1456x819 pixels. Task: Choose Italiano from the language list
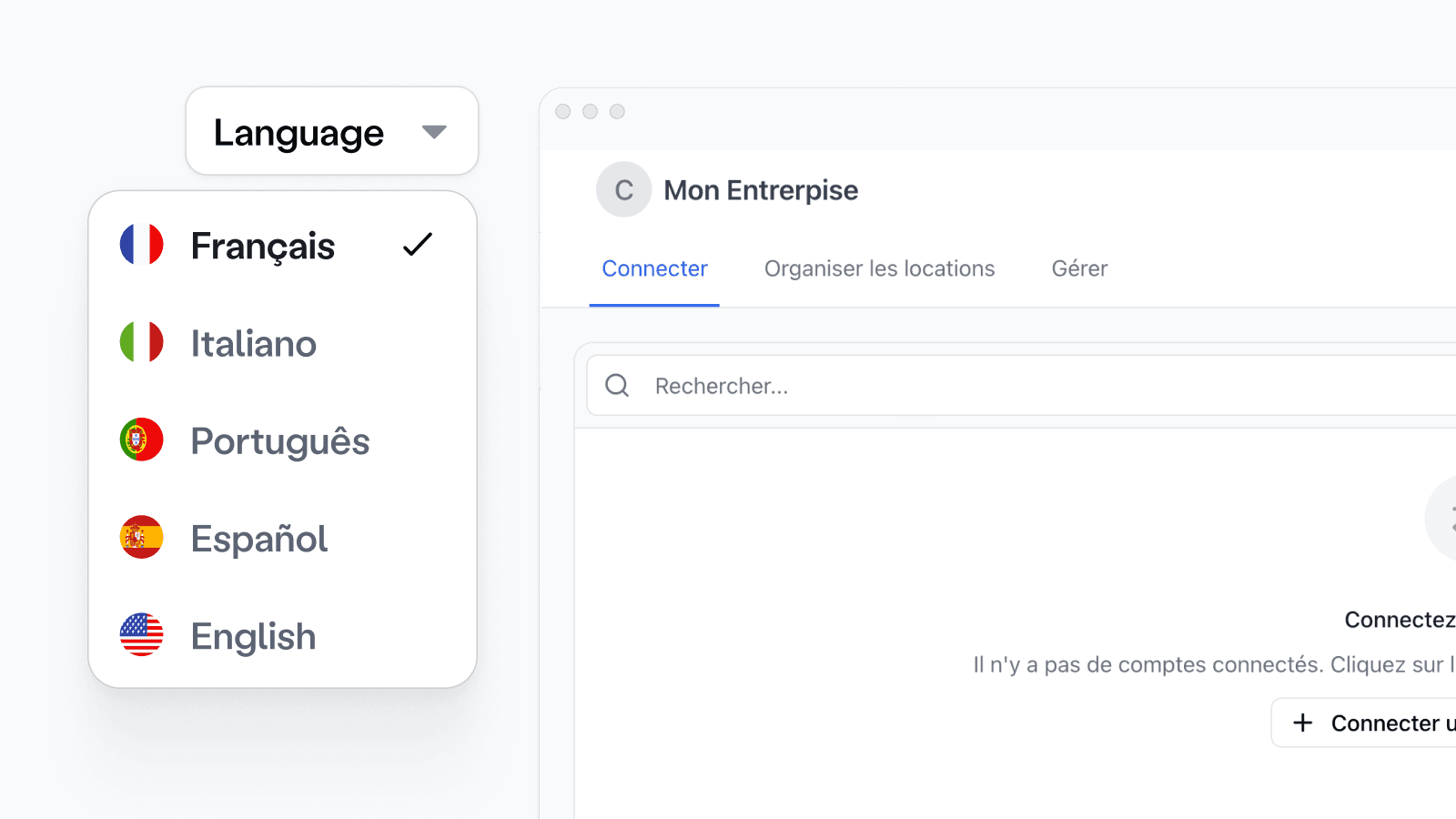click(x=282, y=344)
